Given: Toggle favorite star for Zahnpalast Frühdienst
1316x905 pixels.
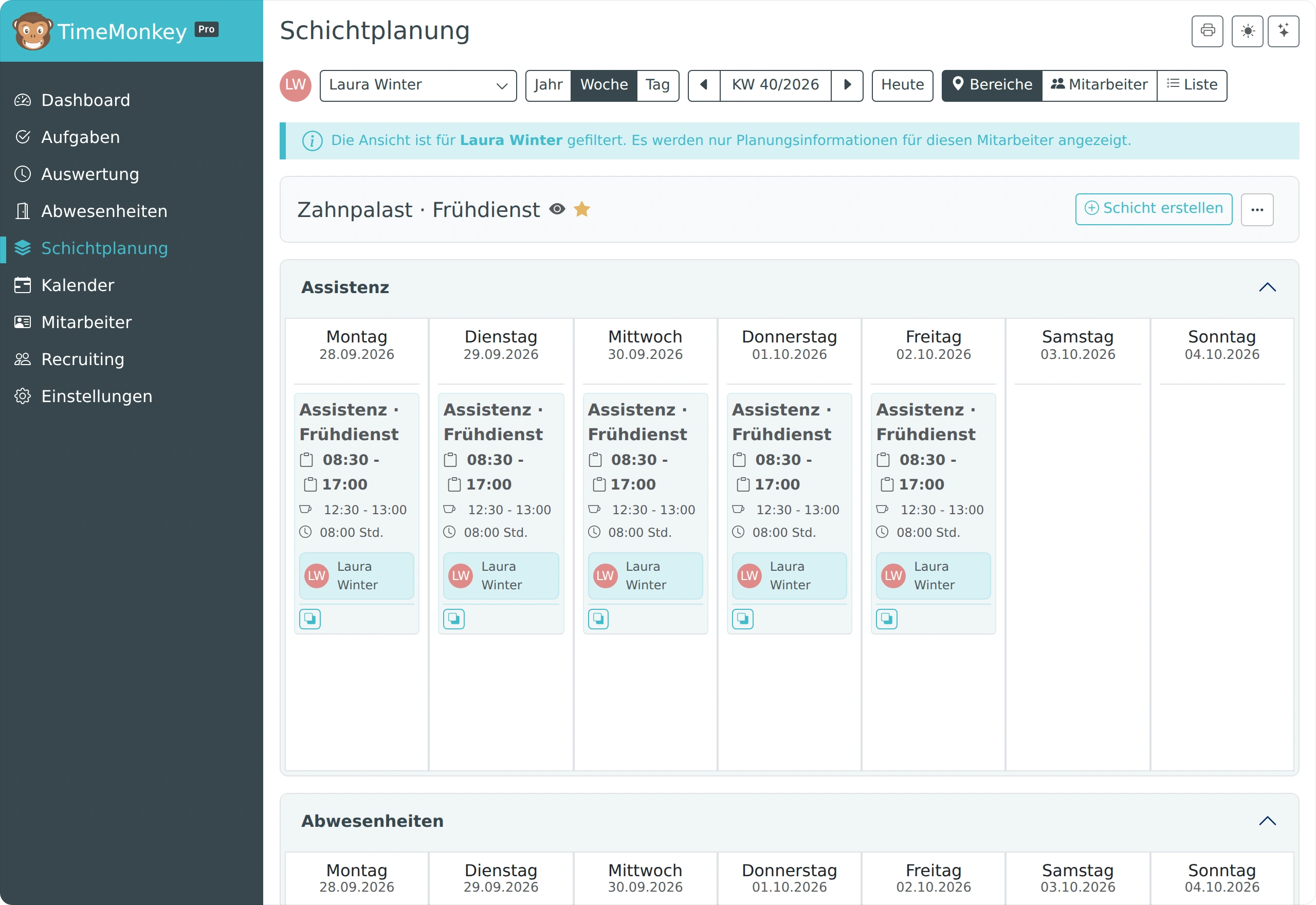Looking at the screenshot, I should tap(582, 209).
